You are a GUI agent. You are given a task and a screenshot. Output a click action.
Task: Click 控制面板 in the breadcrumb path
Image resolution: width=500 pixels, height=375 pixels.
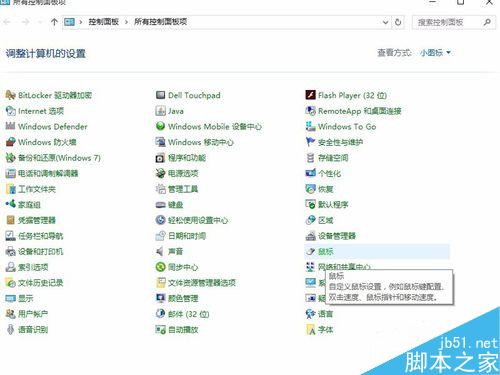tap(103, 22)
